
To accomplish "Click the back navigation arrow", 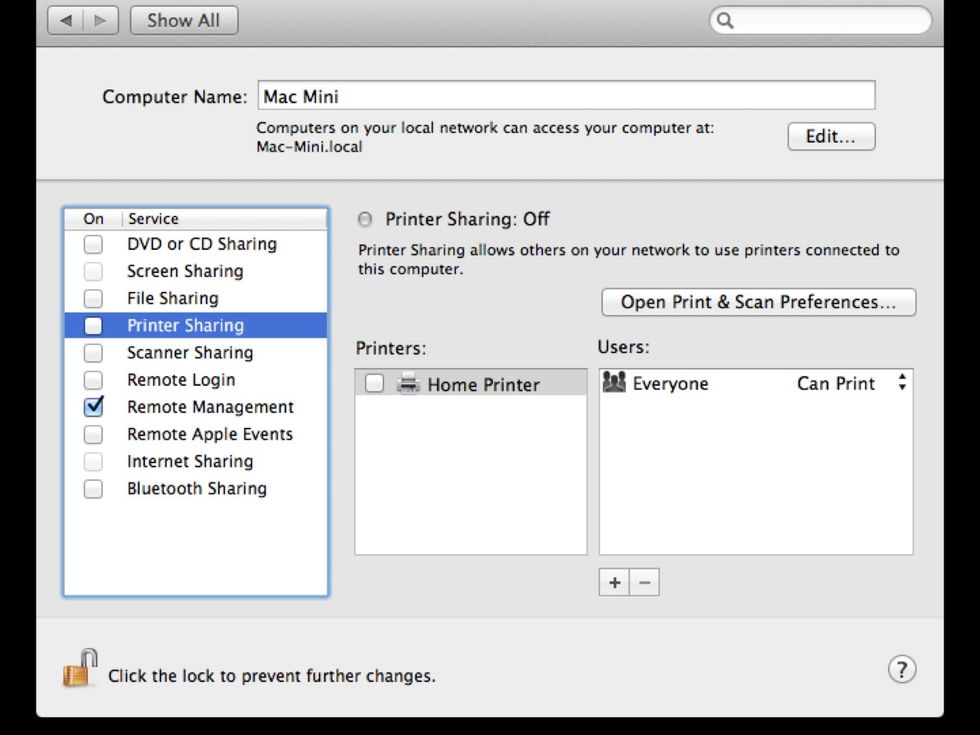I will 66,19.
